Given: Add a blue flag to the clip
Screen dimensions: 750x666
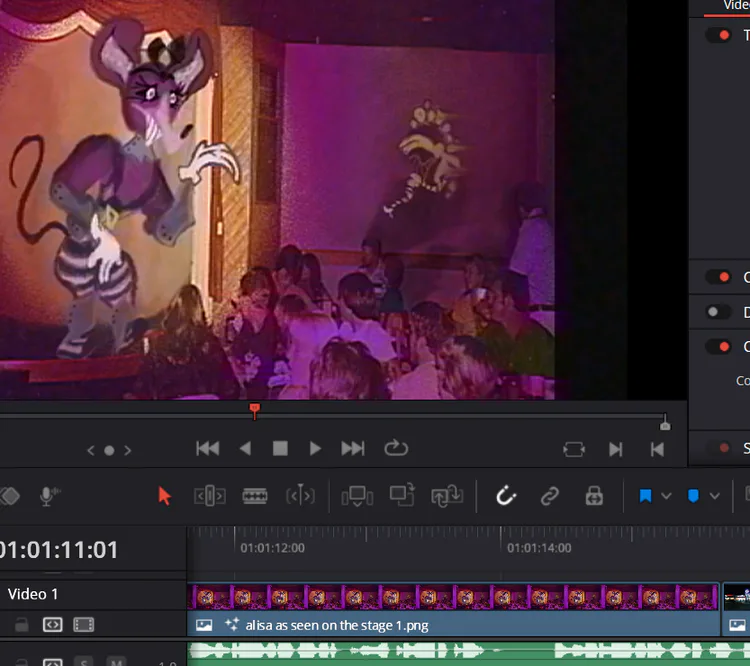Looking at the screenshot, I should pyautogui.click(x=645, y=496).
